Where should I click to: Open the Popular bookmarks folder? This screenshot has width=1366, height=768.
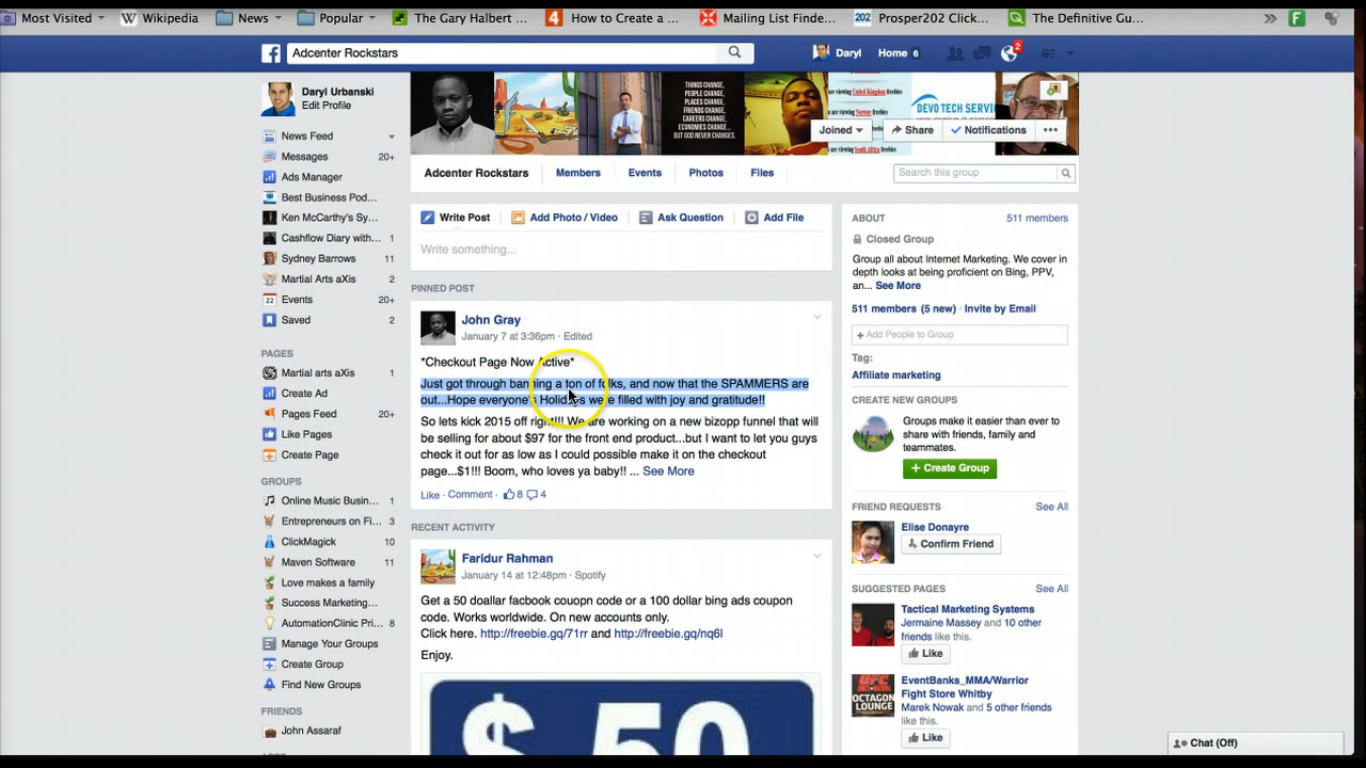(337, 18)
